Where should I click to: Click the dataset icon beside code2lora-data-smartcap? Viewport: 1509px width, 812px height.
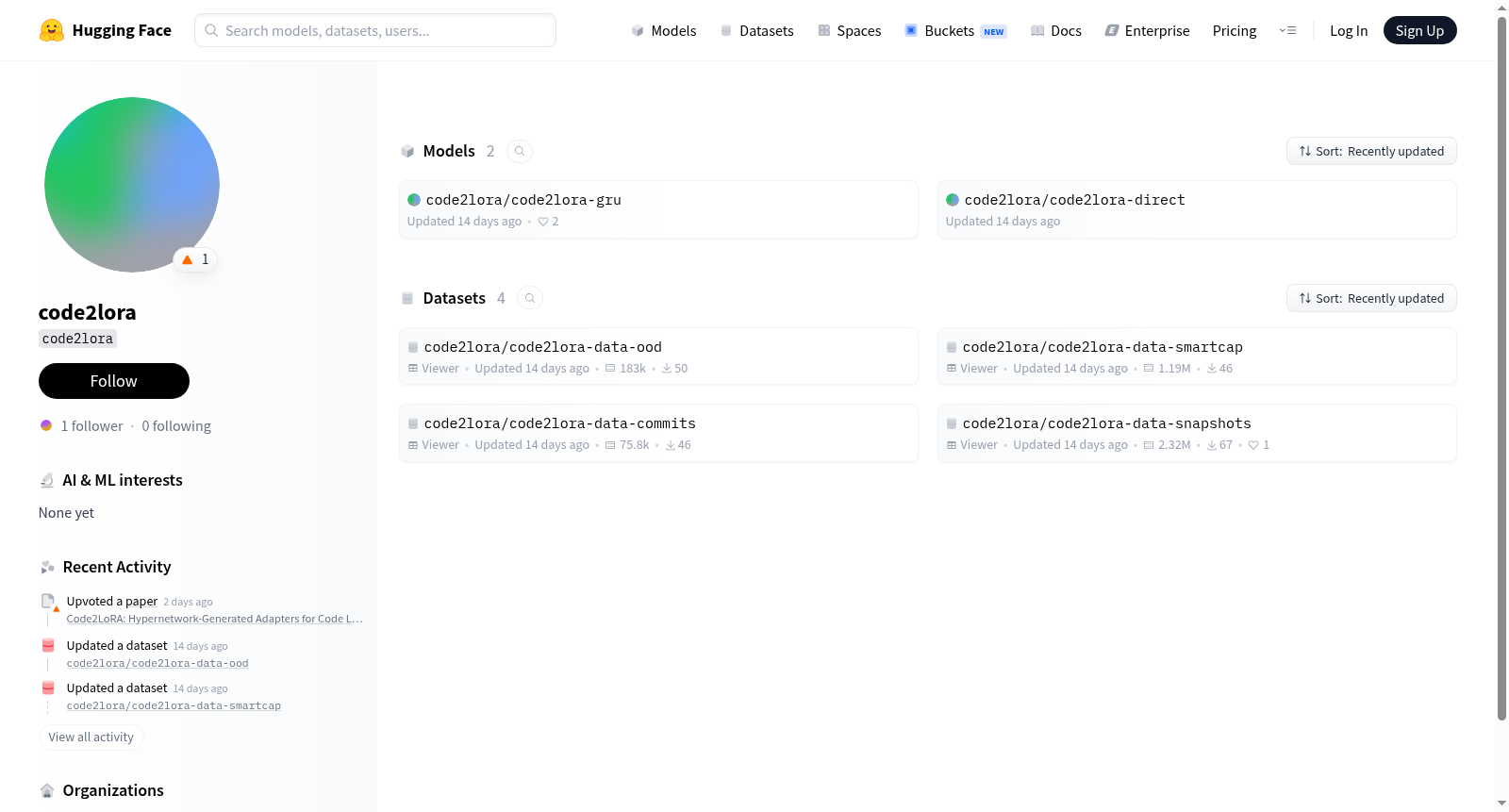click(952, 347)
